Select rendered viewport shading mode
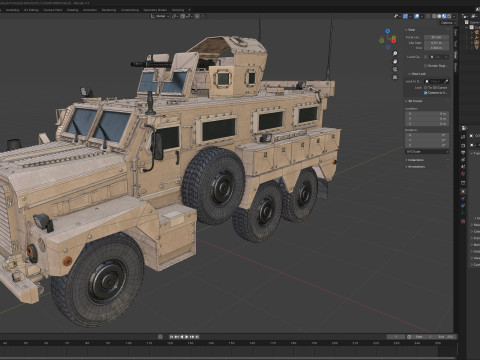This screenshot has height=360, width=480. pos(449,16)
